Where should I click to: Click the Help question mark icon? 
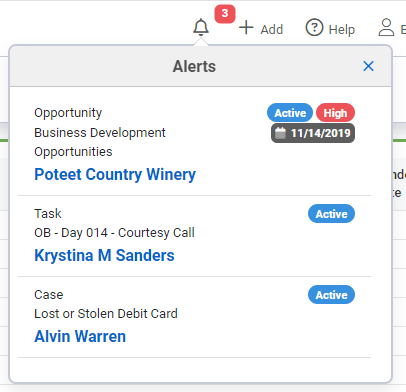[314, 27]
